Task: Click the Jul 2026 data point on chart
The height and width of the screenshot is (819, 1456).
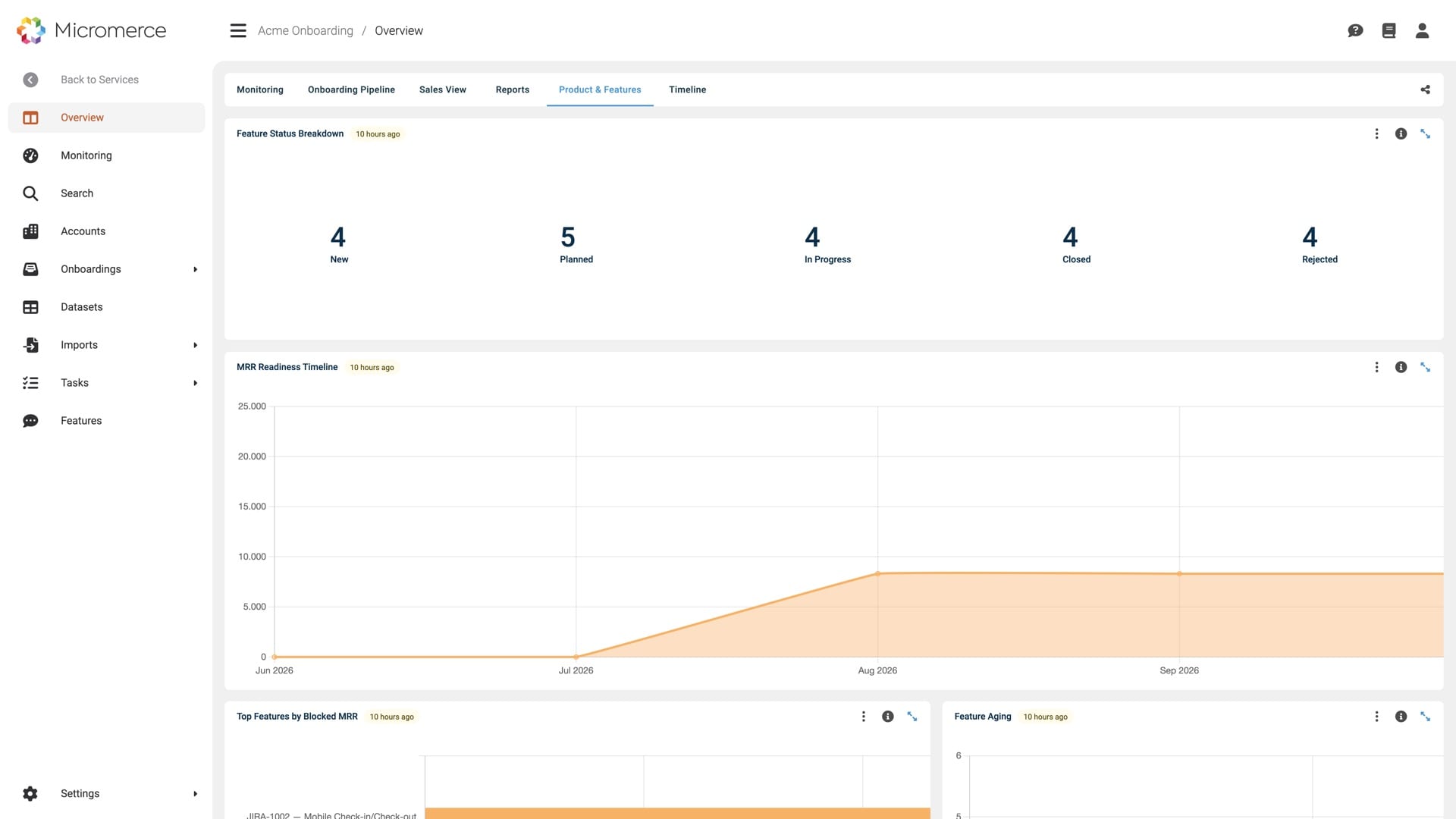Action: pyautogui.click(x=576, y=657)
